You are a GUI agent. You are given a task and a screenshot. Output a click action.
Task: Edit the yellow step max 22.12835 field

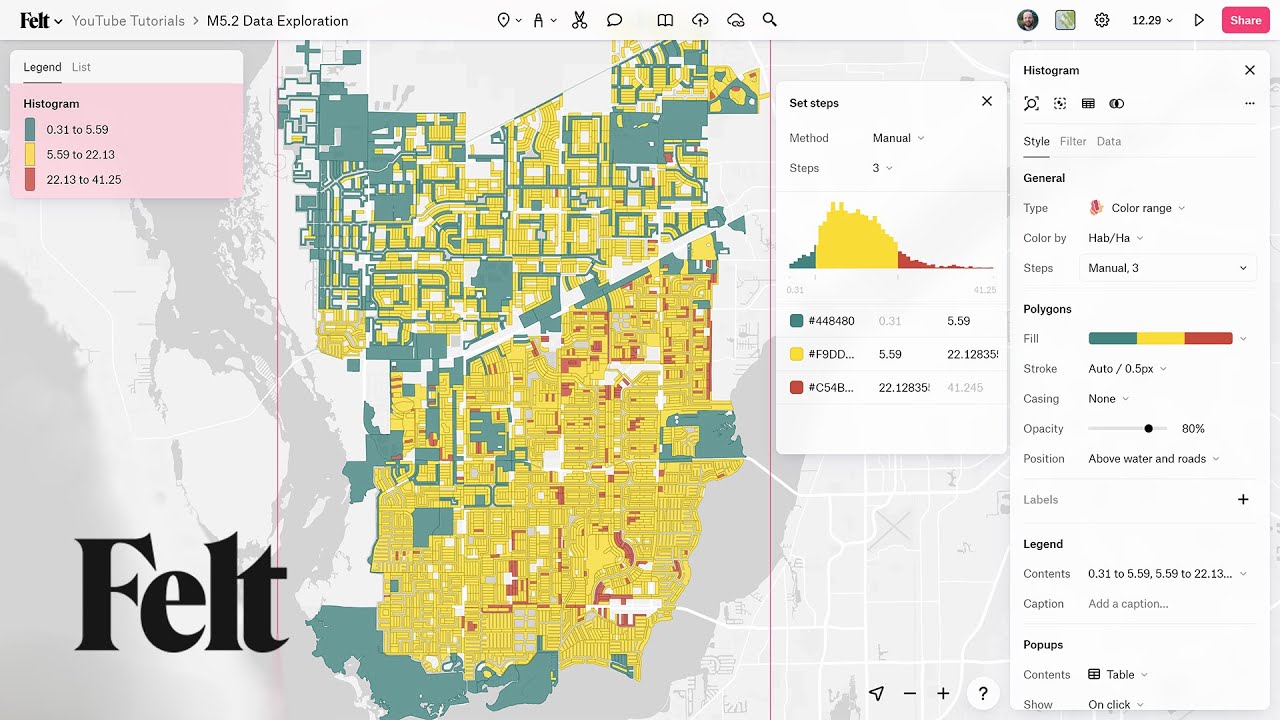point(971,354)
